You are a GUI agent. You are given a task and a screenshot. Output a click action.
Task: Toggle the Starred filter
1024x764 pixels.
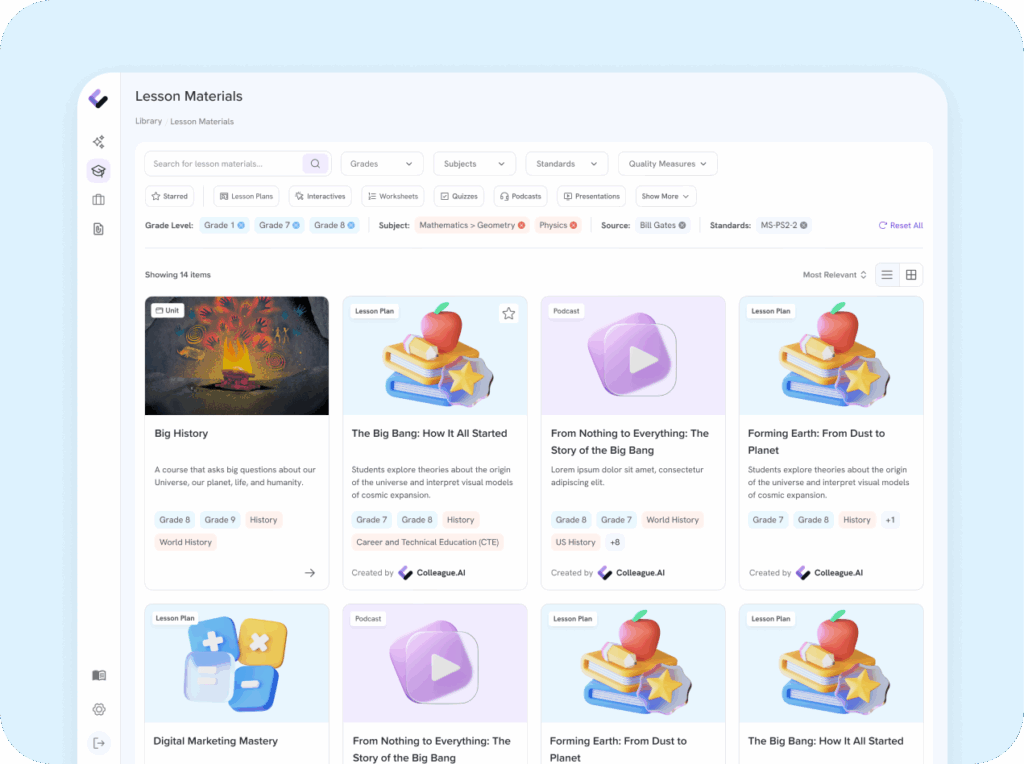tap(168, 197)
